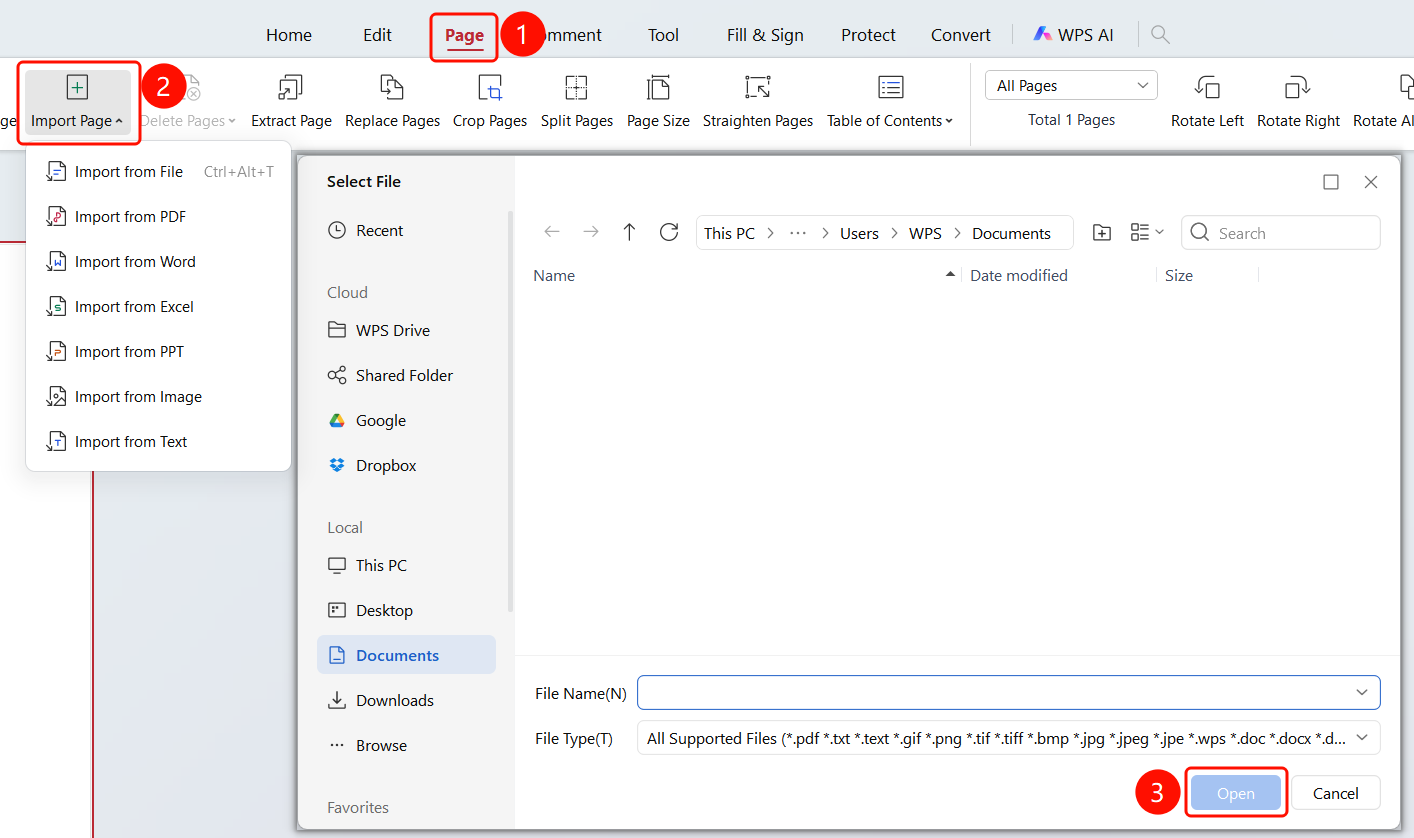Viewport: 1414px width, 838px height.
Task: Choose Import from Image
Action: [x=158, y=397]
